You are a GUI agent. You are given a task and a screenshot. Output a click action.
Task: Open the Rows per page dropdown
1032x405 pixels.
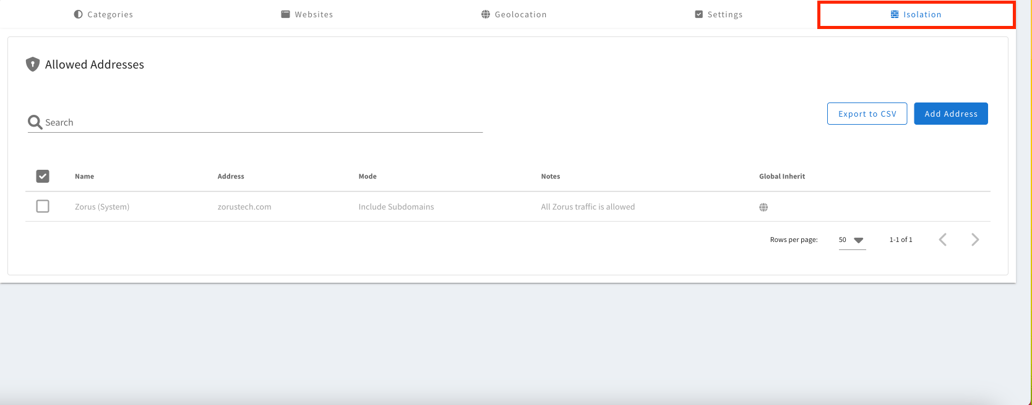(851, 240)
